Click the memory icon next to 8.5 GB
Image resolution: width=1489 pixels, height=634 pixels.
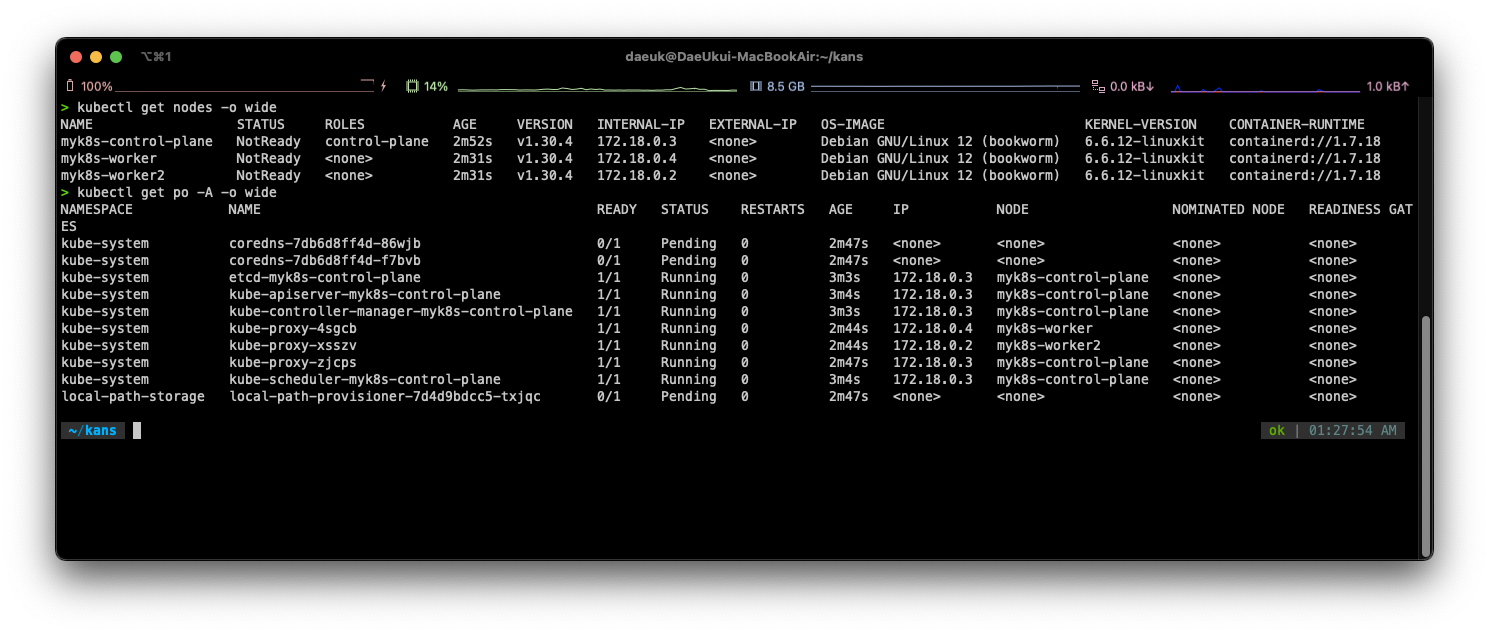[756, 87]
